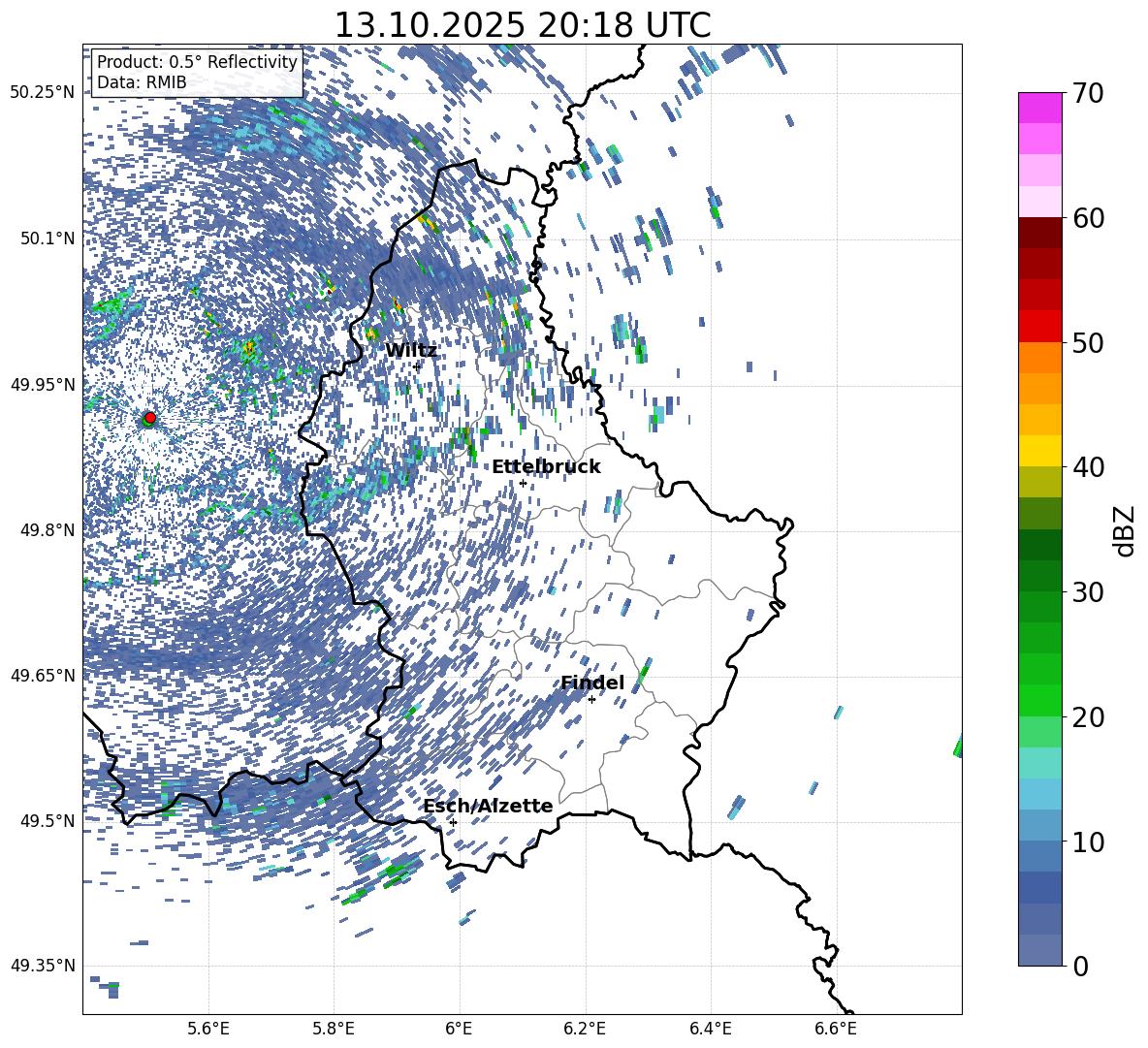
Task: Click the 5.6°E longitude label
Action: coord(208,1030)
